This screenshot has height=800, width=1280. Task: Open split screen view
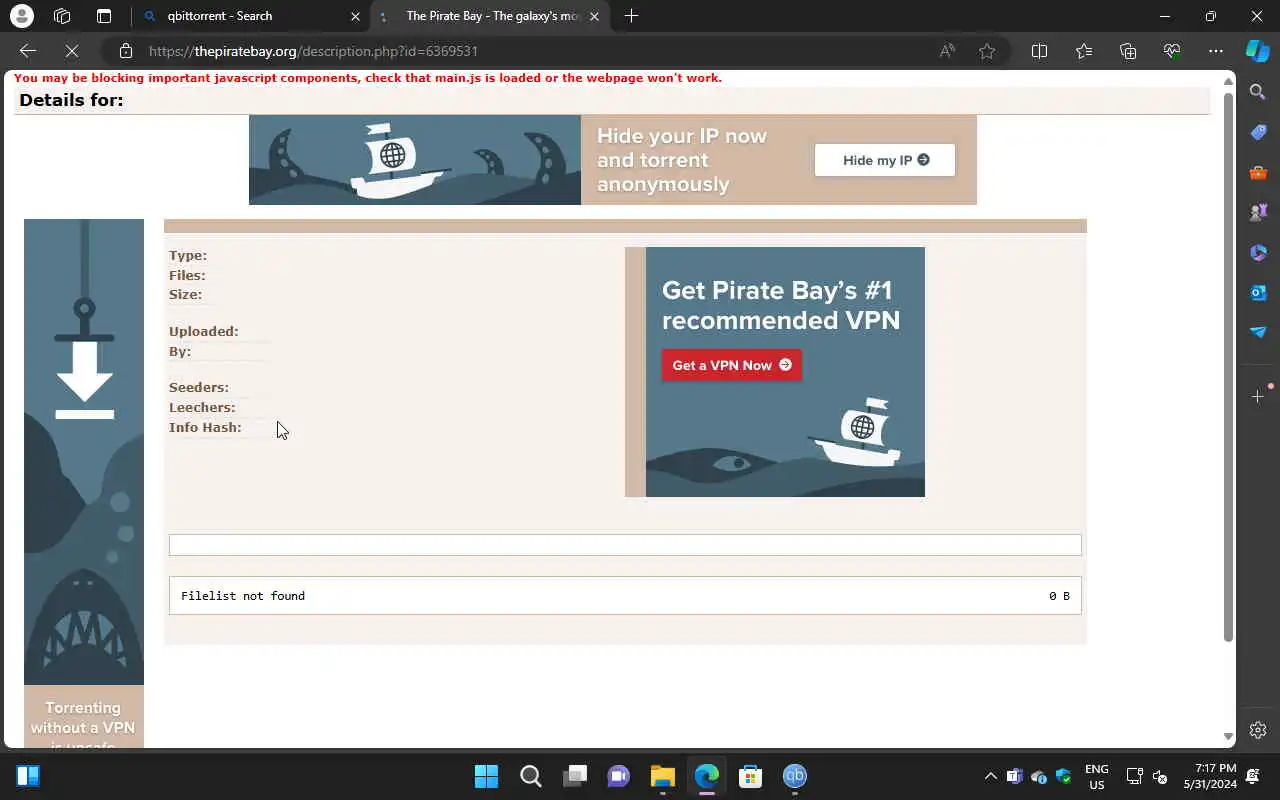pyautogui.click(x=1039, y=51)
